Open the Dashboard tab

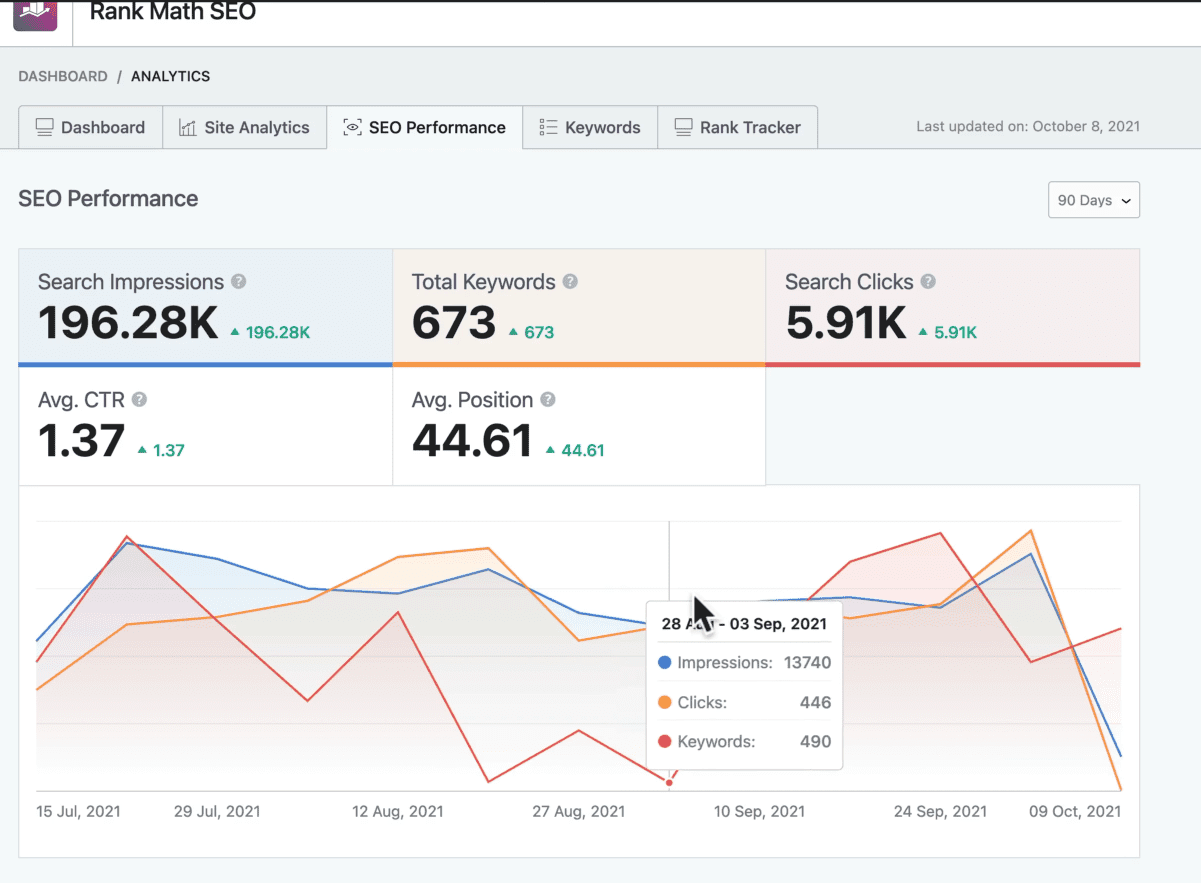(91, 127)
